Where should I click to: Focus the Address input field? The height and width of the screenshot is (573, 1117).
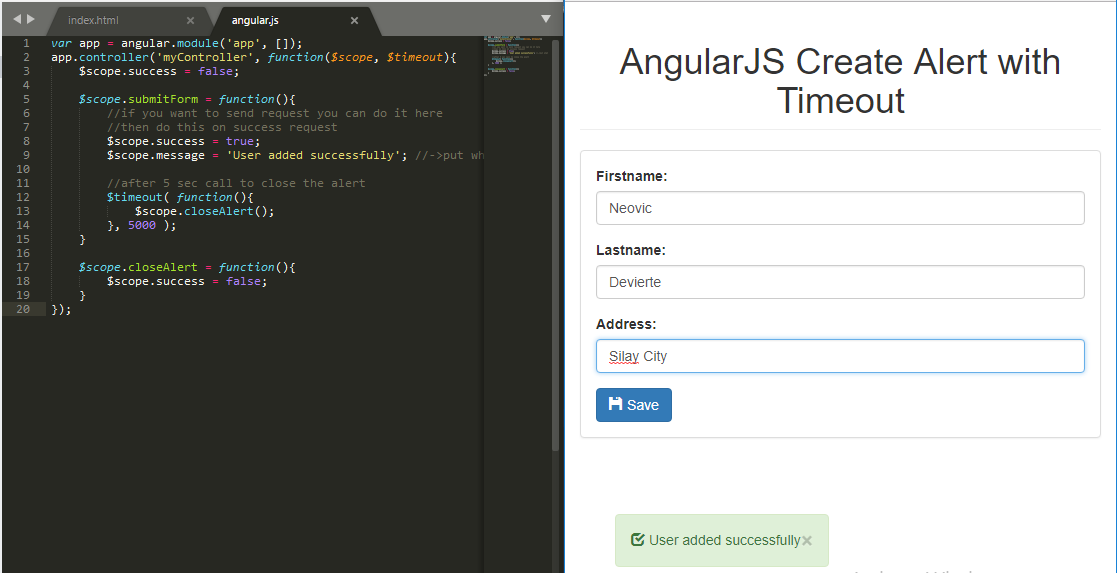840,356
